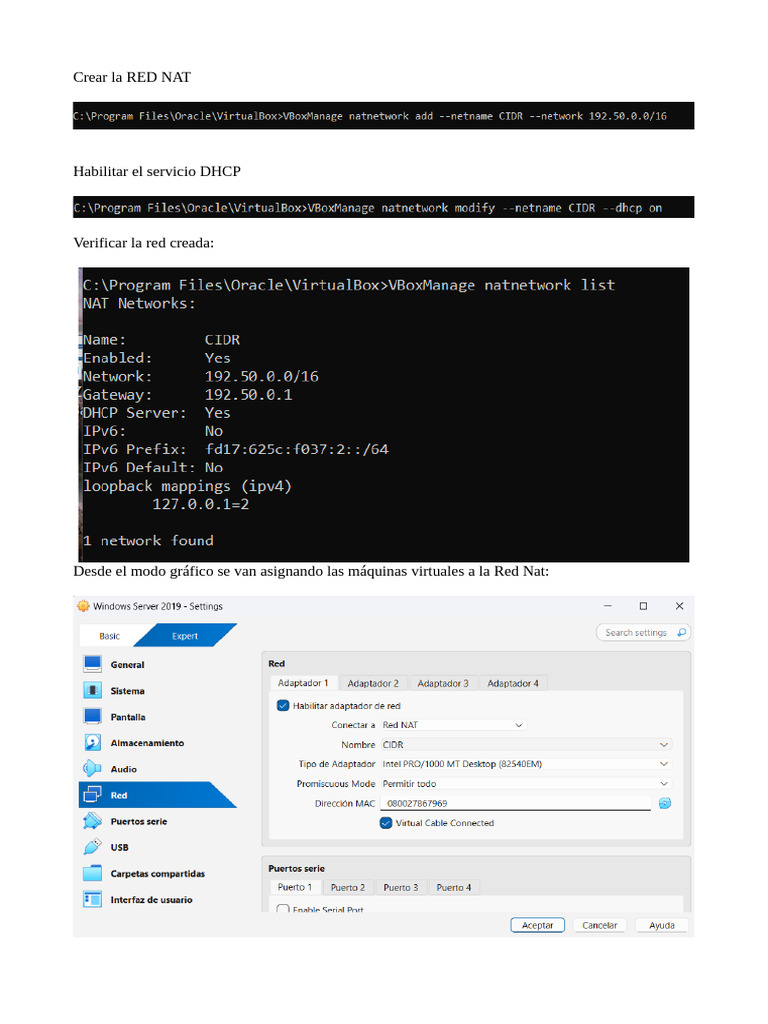Select the Puerto 1 tab
Screen dimensions: 768x1024
tap(295, 887)
